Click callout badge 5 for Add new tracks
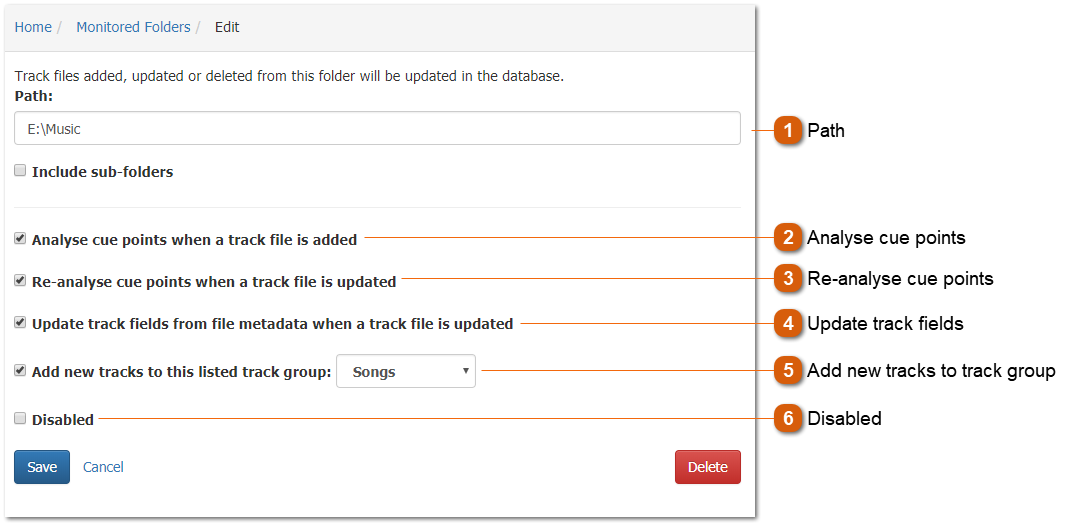Screen dimensions: 1072x526 click(x=789, y=371)
